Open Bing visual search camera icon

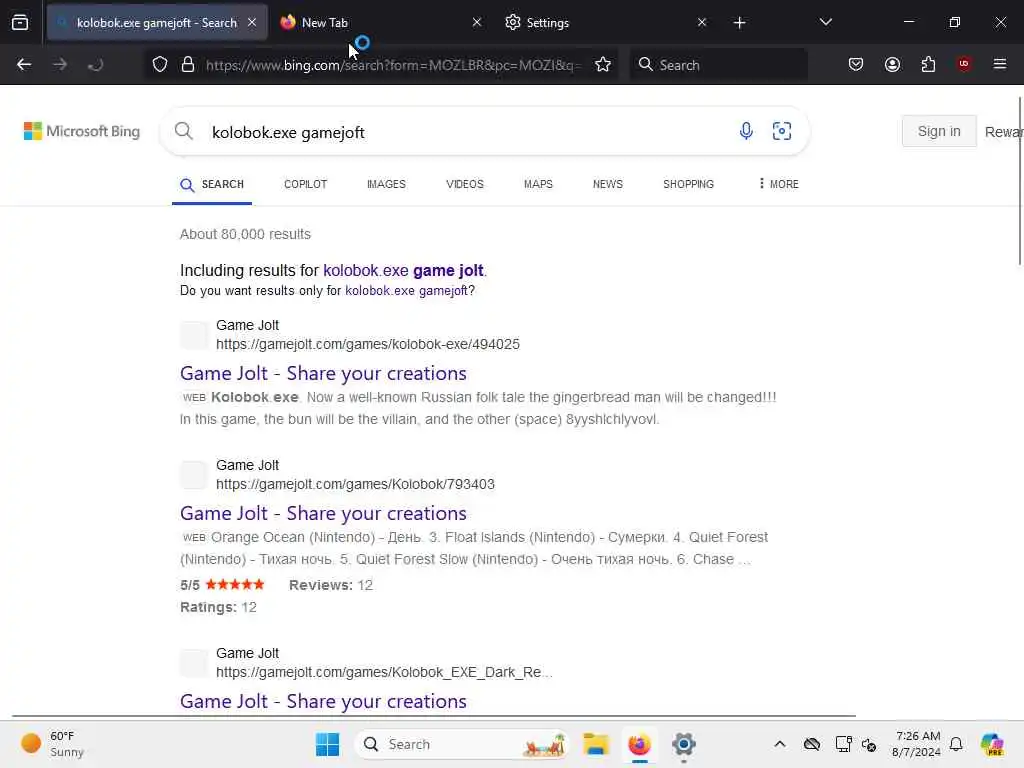click(x=782, y=131)
